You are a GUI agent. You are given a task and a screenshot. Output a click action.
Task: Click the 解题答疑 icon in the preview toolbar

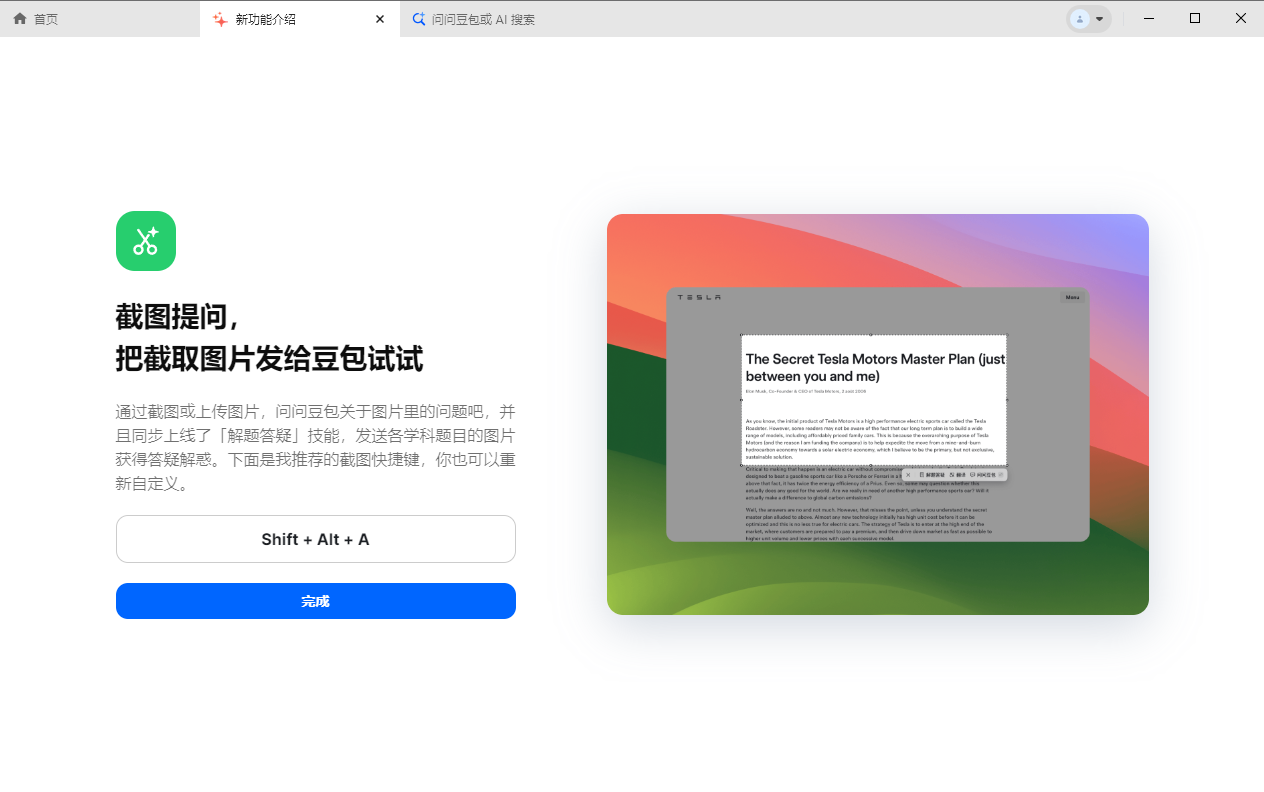click(x=922, y=475)
